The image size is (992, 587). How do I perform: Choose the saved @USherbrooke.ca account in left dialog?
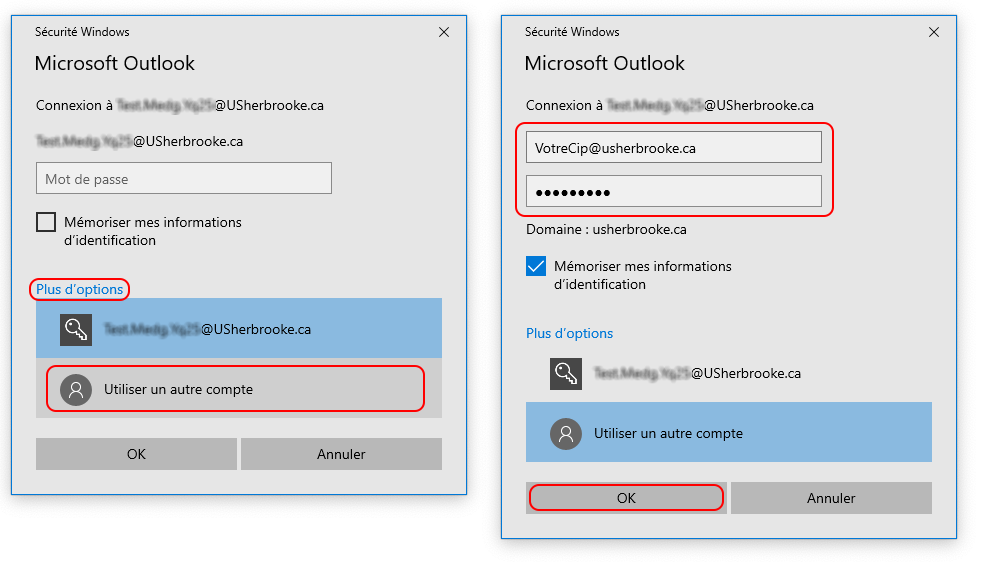(x=238, y=329)
